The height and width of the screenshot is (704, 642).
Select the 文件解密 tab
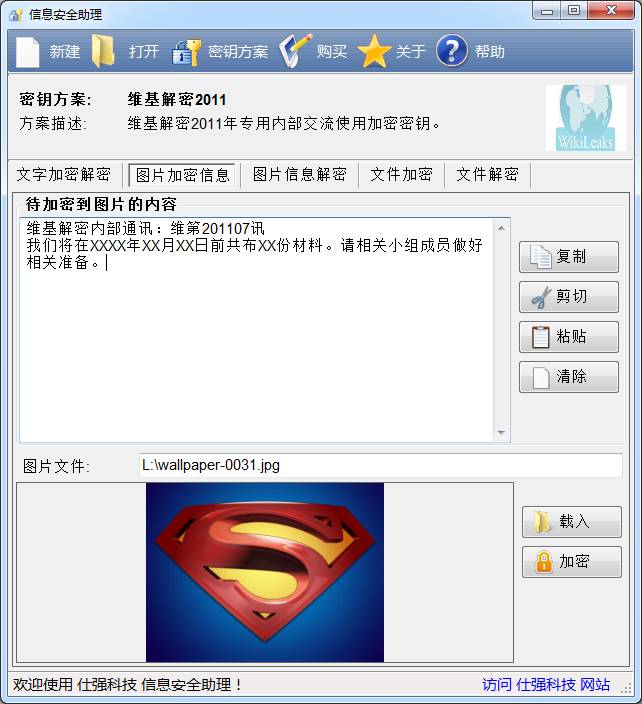coord(487,174)
